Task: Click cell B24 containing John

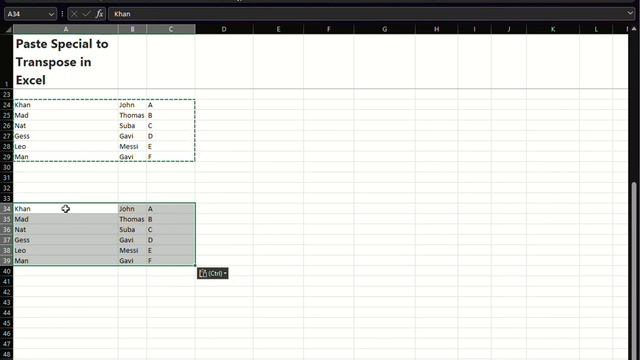Action: 132,105
